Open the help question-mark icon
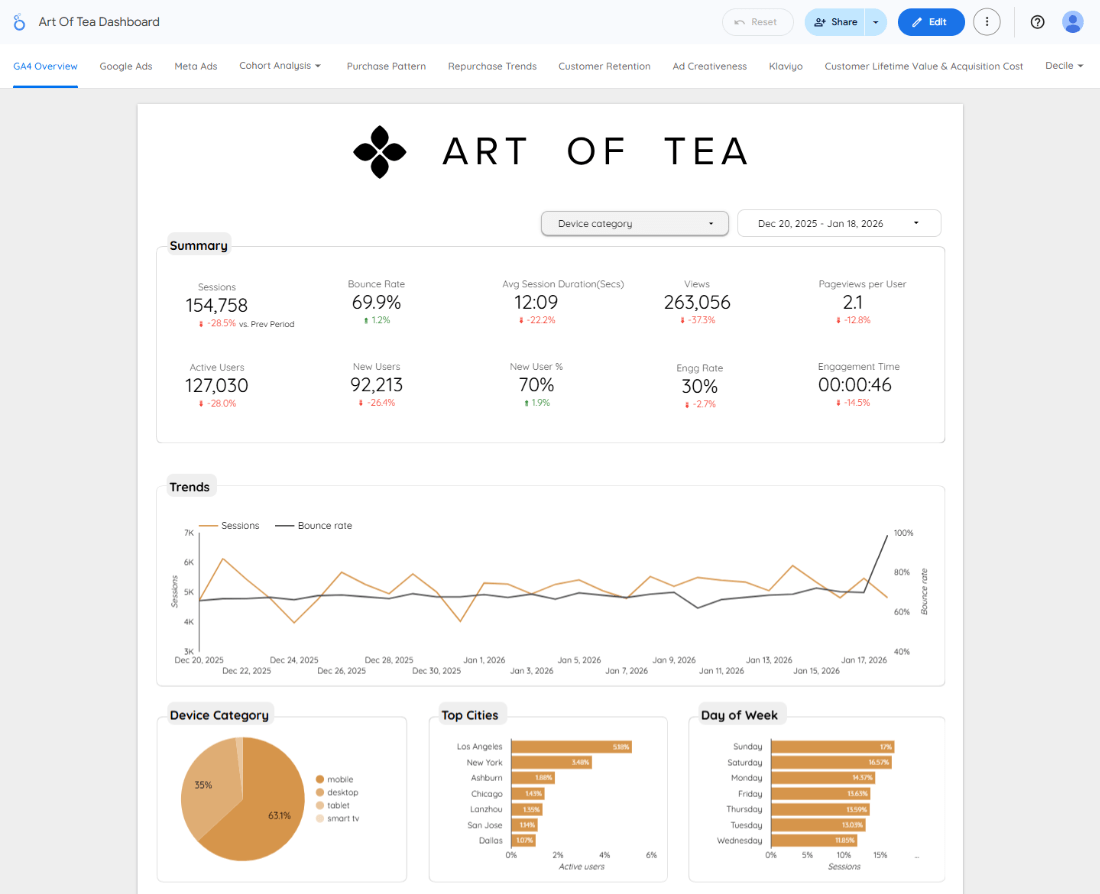 [x=1038, y=22]
